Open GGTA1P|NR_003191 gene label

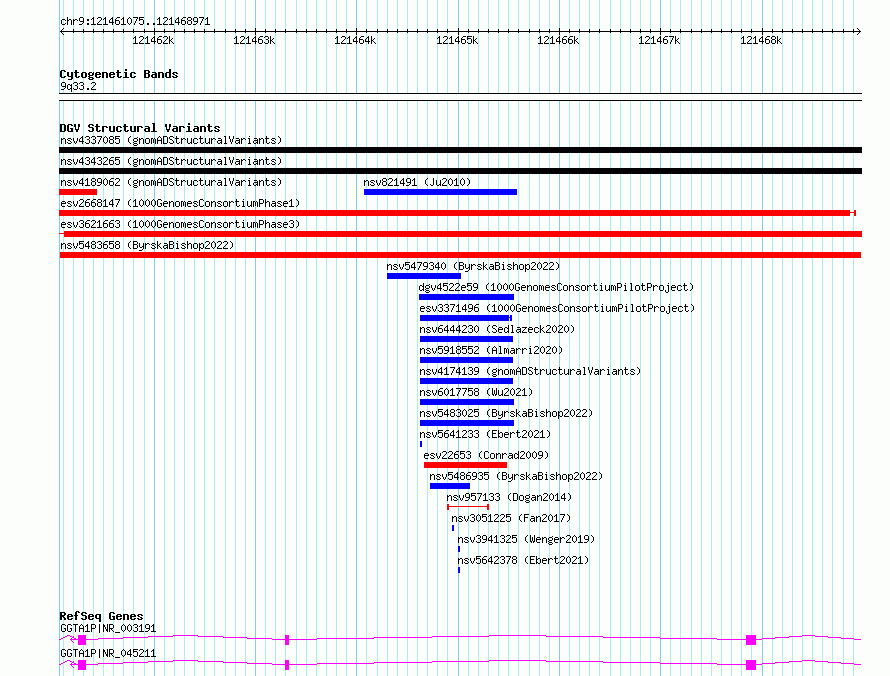click(108, 628)
